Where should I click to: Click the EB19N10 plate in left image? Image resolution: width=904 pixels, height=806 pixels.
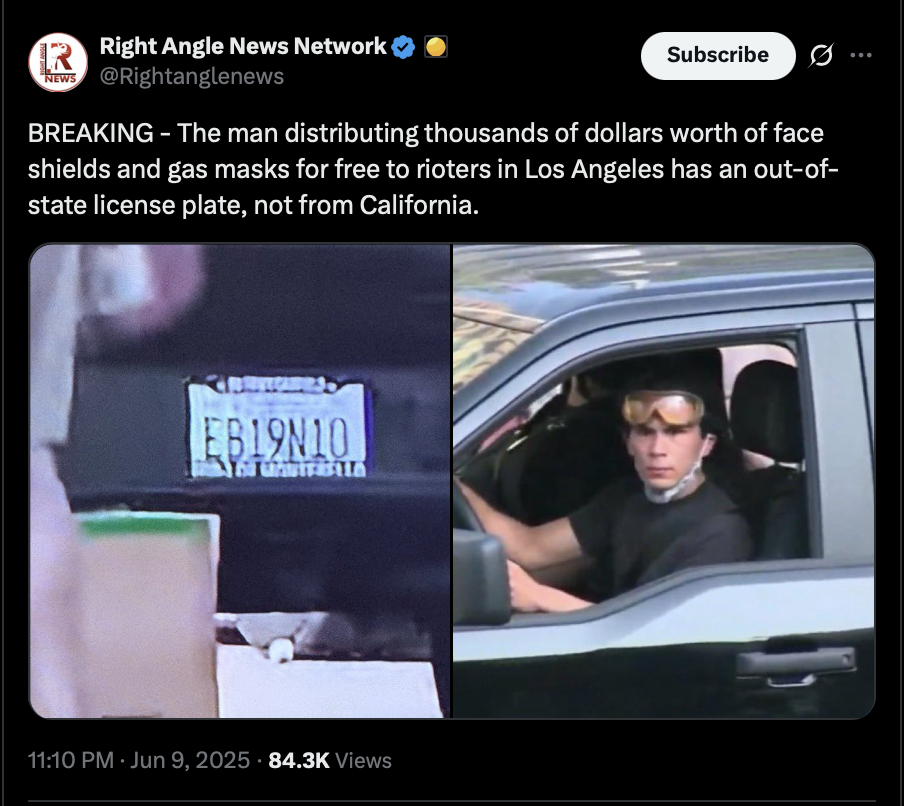[276, 428]
